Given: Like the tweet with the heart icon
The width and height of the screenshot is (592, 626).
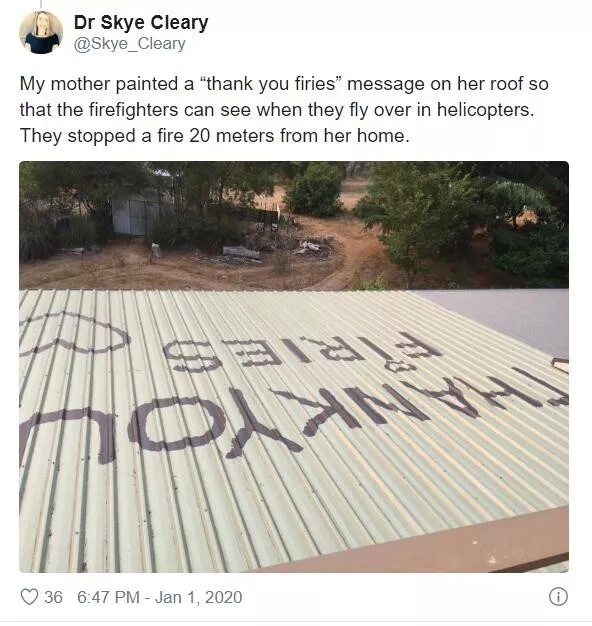Looking at the screenshot, I should 29,597.
